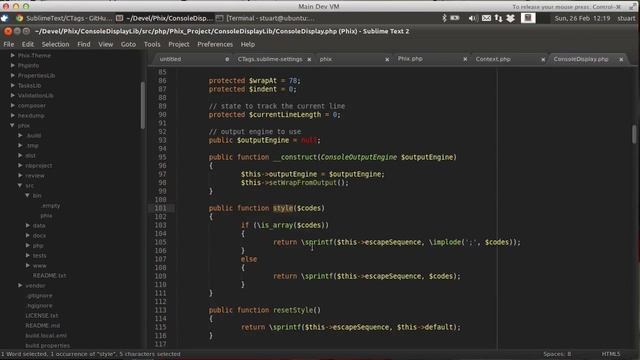Image resolution: width=640 pixels, height=360 pixels.
Task: Close the CTags.sublime-settings tab
Action: (x=309, y=59)
